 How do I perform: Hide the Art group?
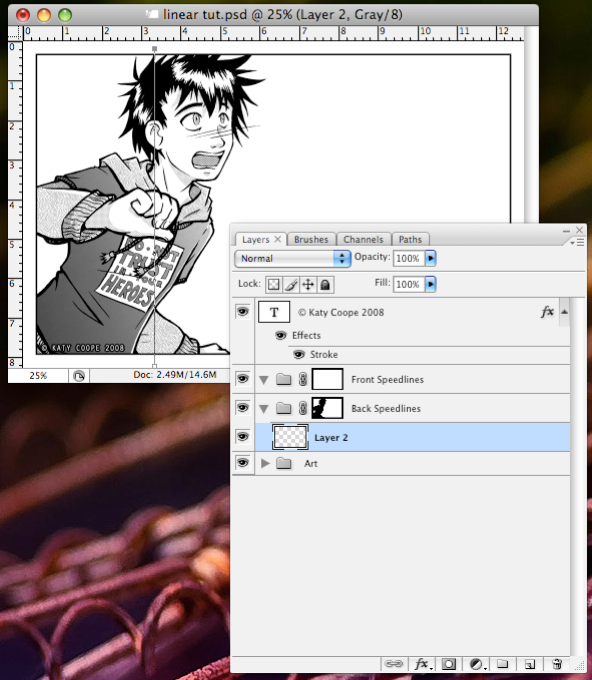point(243,463)
